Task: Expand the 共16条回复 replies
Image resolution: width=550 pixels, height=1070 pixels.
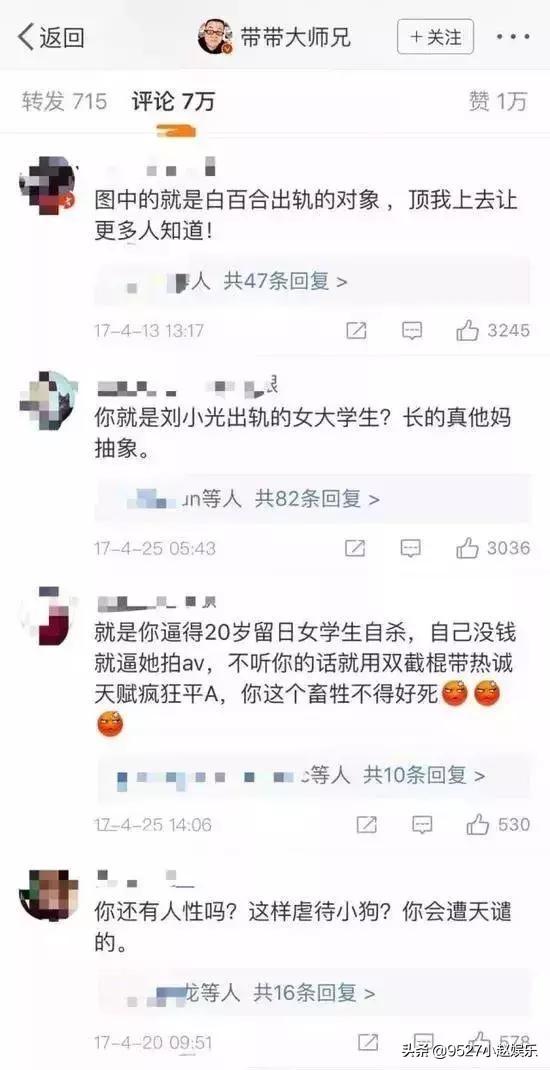Action: 313,993
